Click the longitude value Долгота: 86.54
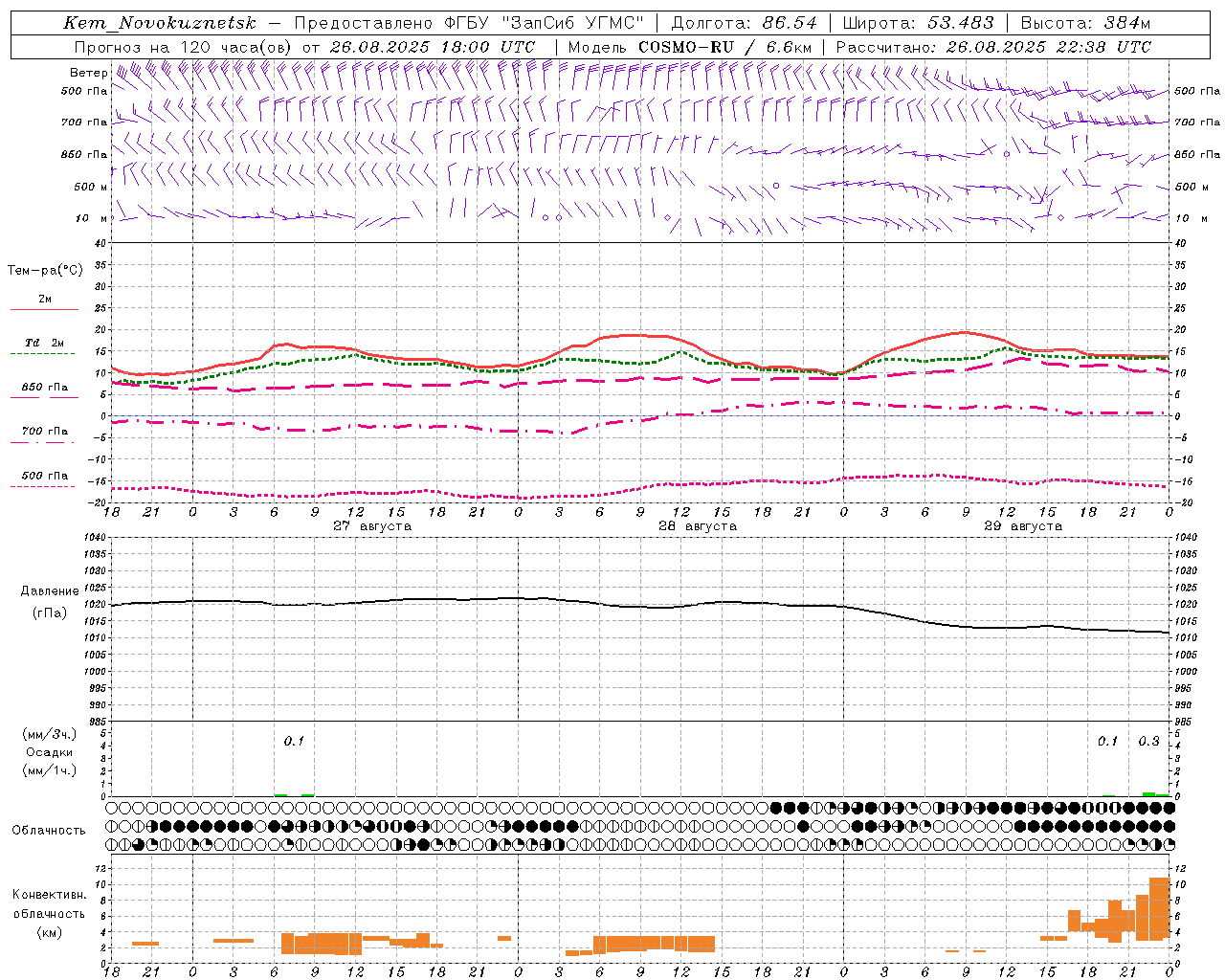 point(744,23)
